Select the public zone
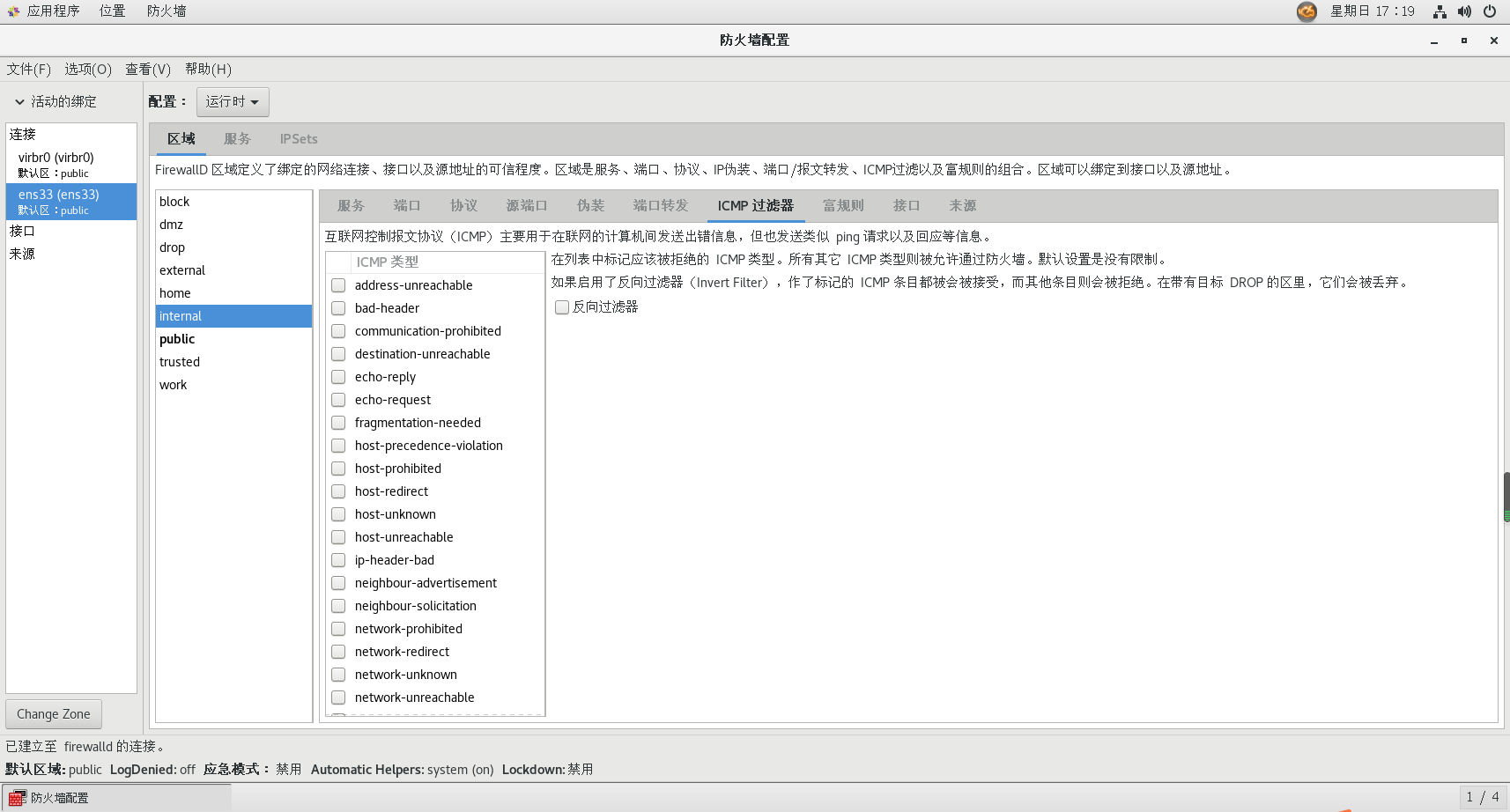 click(233, 339)
